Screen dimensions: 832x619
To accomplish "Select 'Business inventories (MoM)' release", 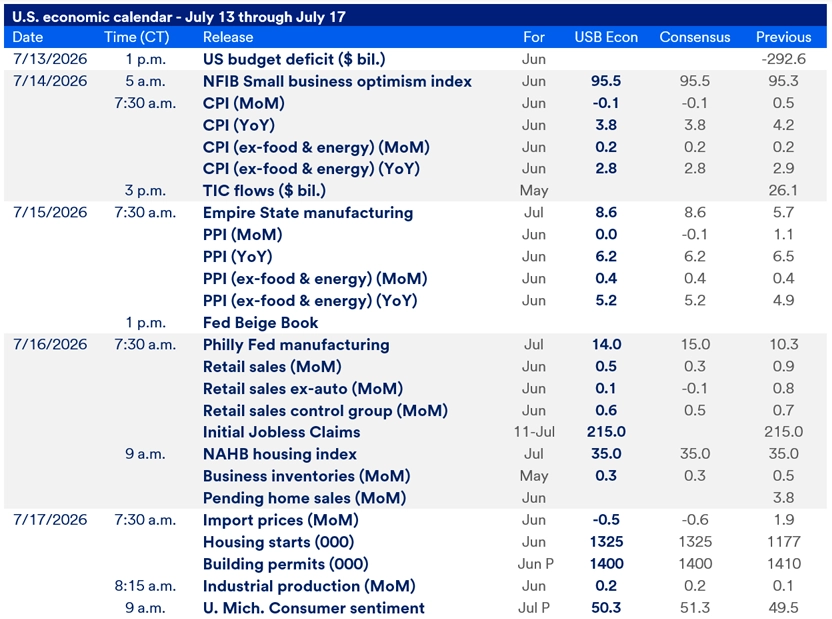I will click(x=307, y=476).
